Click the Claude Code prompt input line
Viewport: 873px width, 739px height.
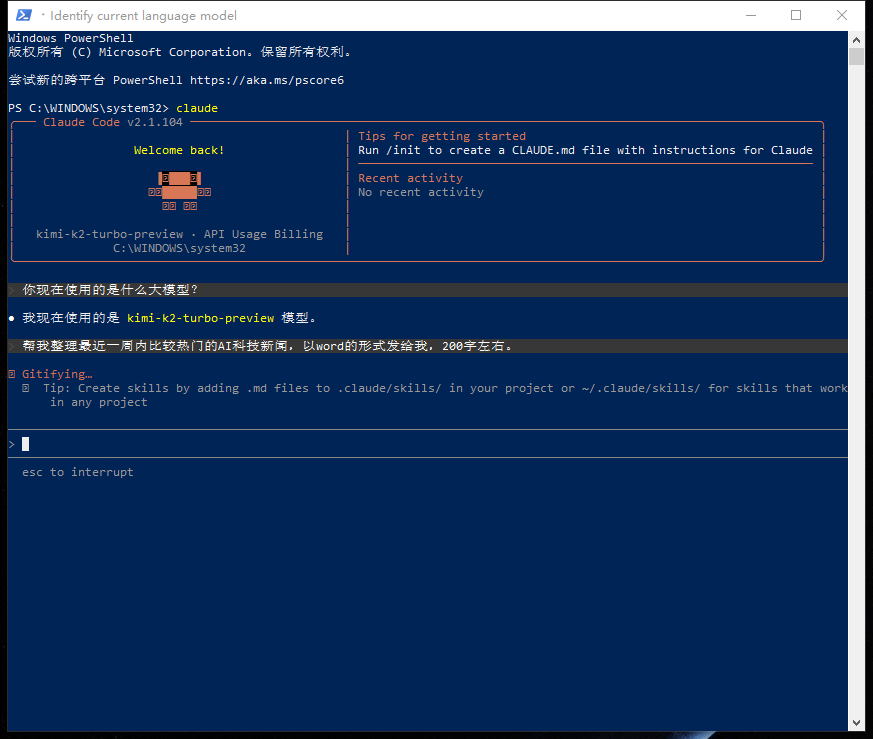[x=428, y=444]
